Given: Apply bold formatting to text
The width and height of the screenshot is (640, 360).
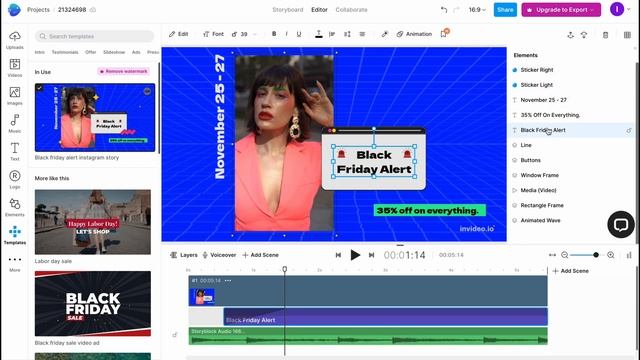Looking at the screenshot, I should (274, 34).
